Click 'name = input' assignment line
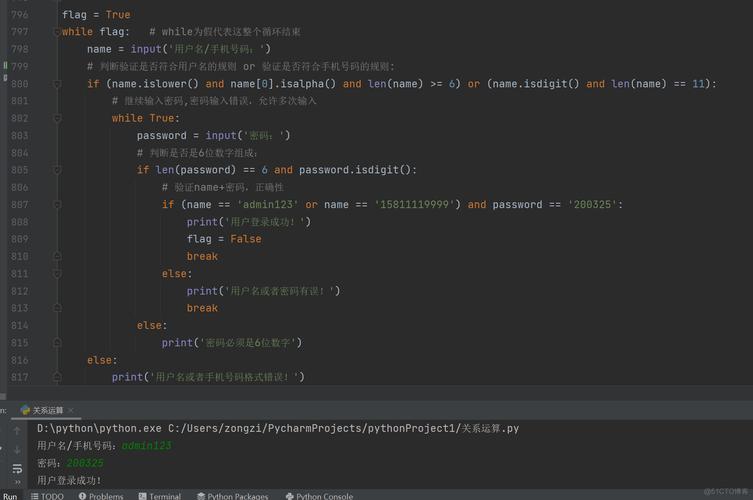The height and width of the screenshot is (500, 753). point(179,49)
